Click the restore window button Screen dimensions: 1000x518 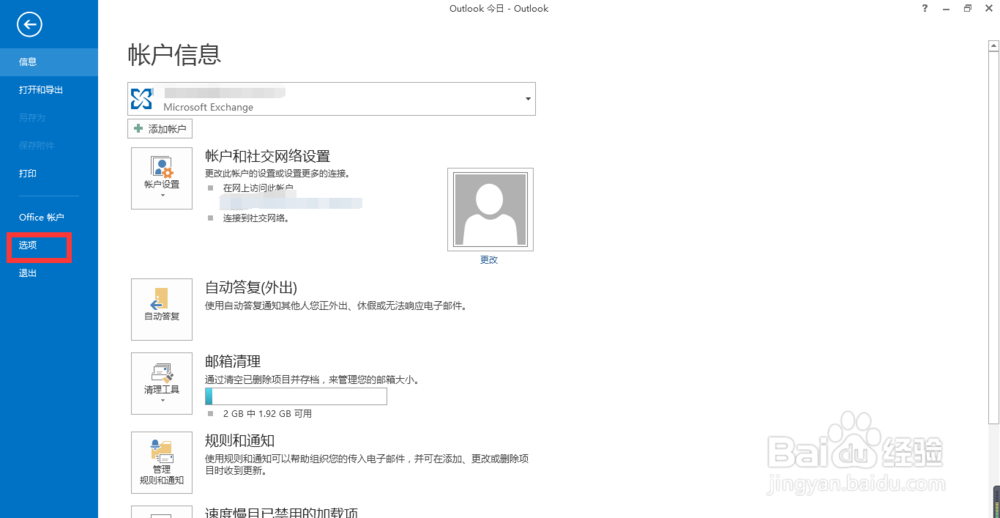[x=968, y=9]
